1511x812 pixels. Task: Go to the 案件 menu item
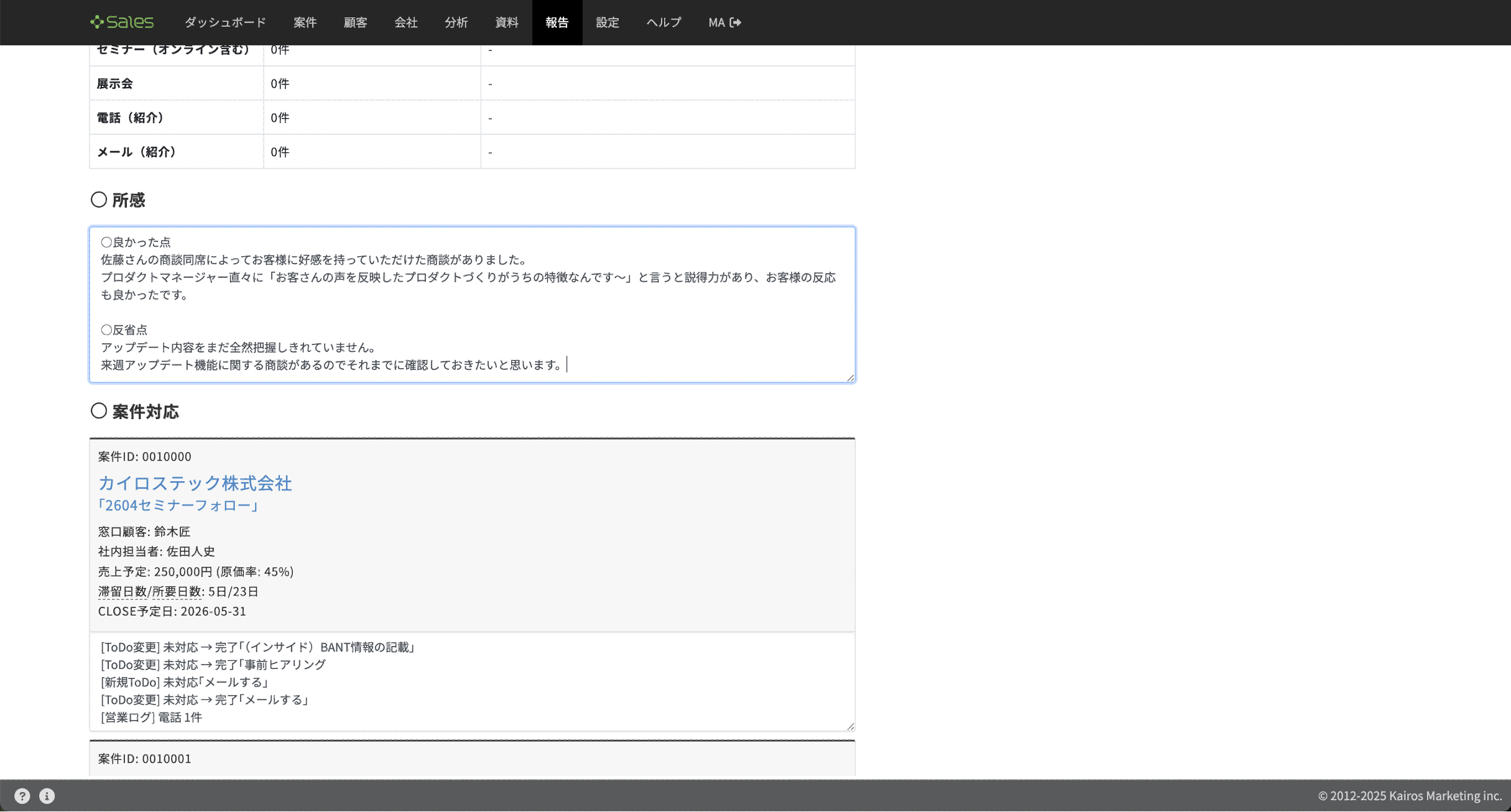coord(305,22)
